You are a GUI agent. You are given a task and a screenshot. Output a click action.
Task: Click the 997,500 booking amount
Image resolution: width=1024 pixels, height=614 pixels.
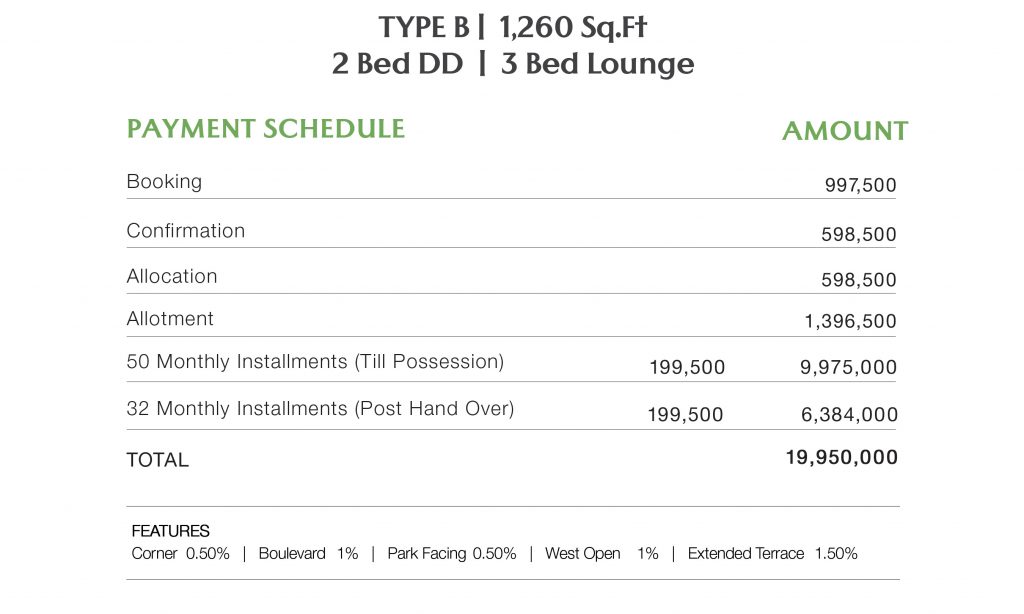[x=860, y=185]
